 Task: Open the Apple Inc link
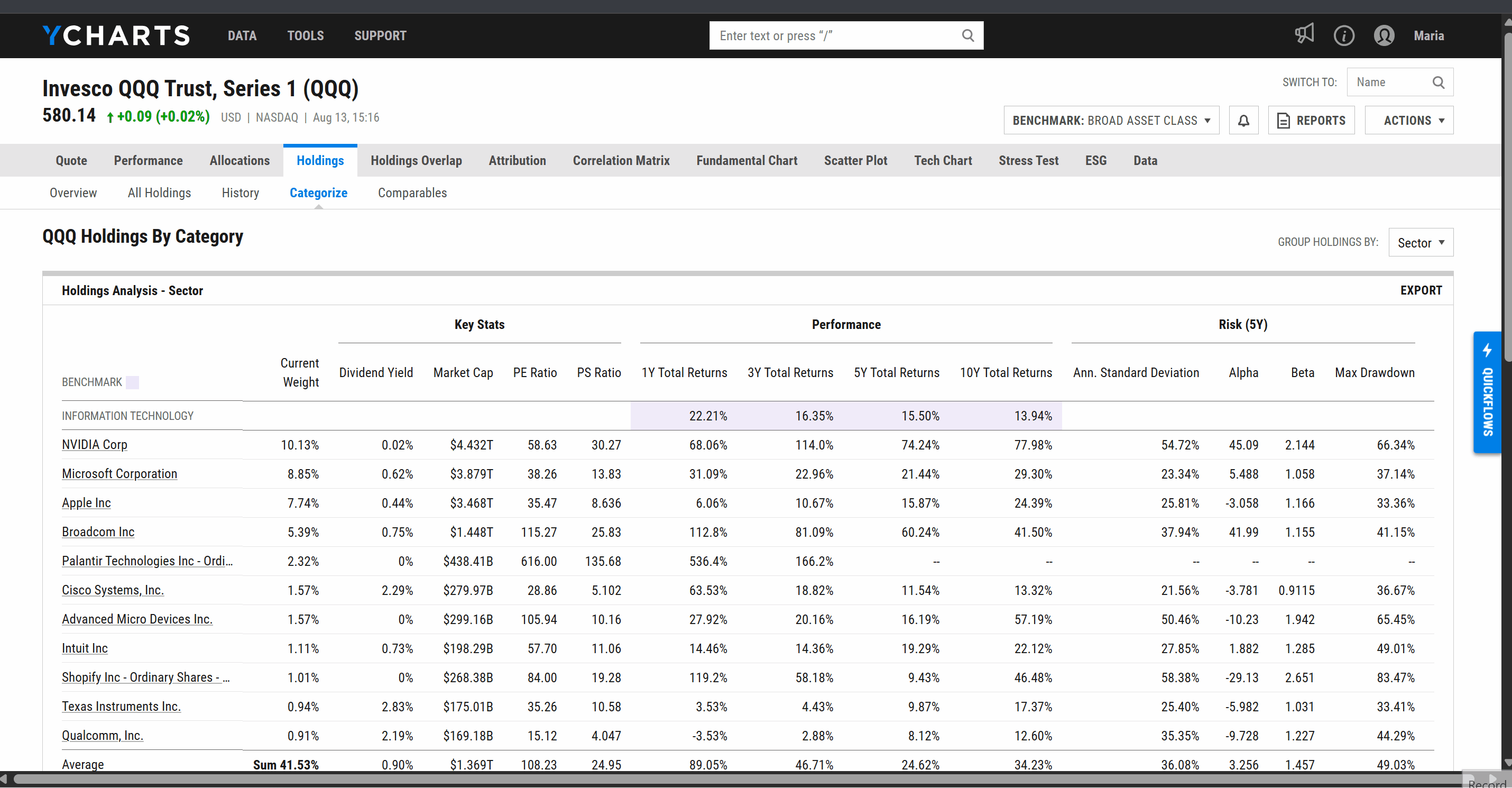click(x=86, y=502)
